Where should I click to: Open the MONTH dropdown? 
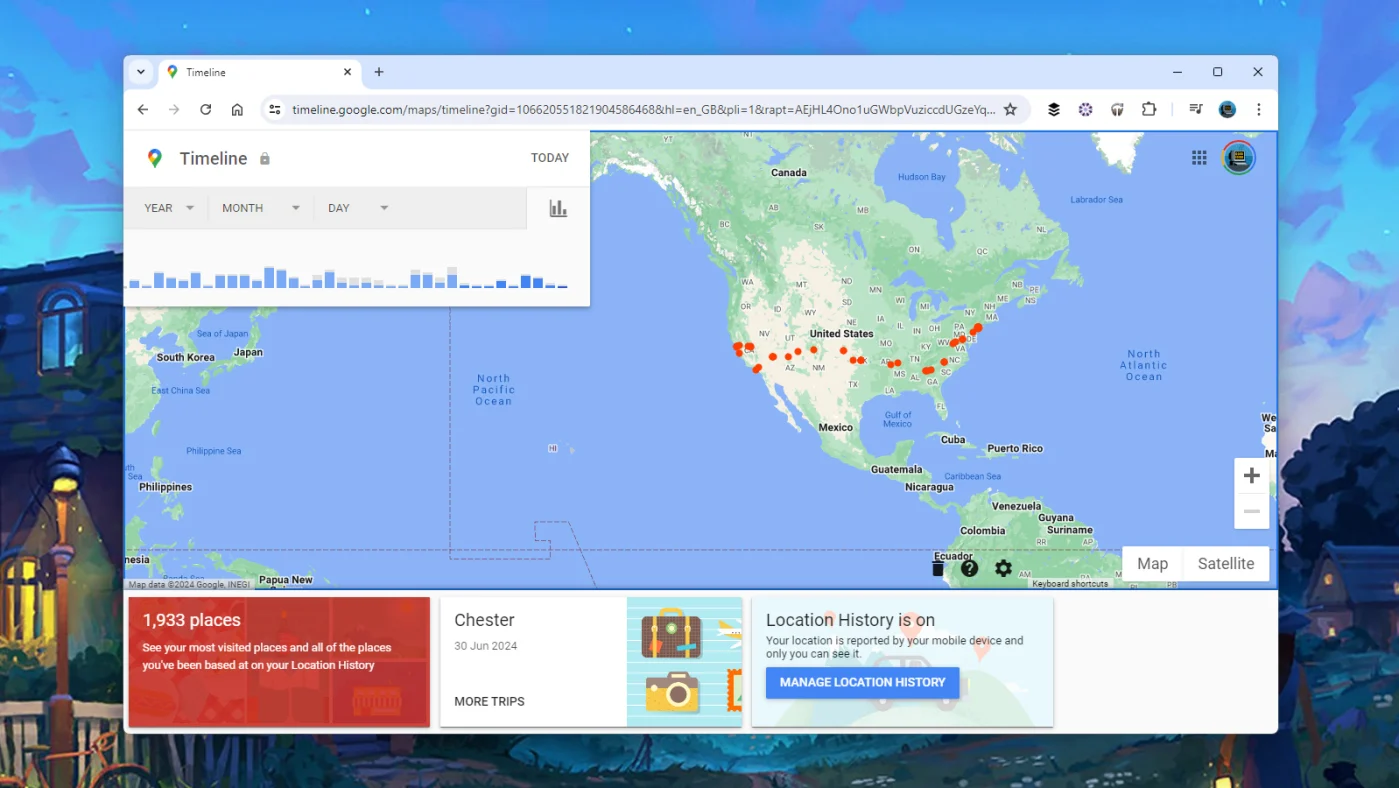click(259, 208)
